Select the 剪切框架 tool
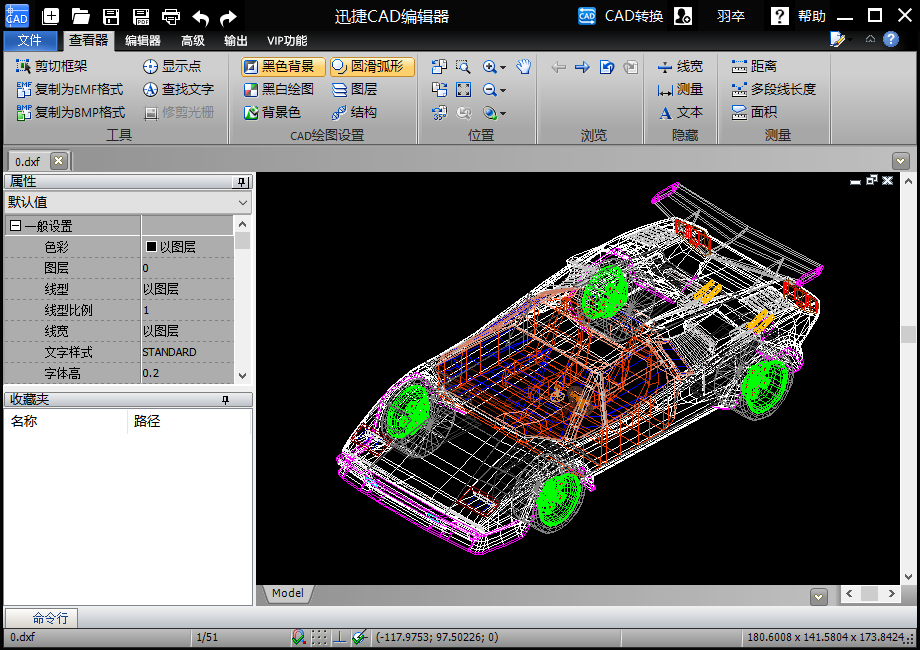Screen dimensions: 920x650 (52, 66)
